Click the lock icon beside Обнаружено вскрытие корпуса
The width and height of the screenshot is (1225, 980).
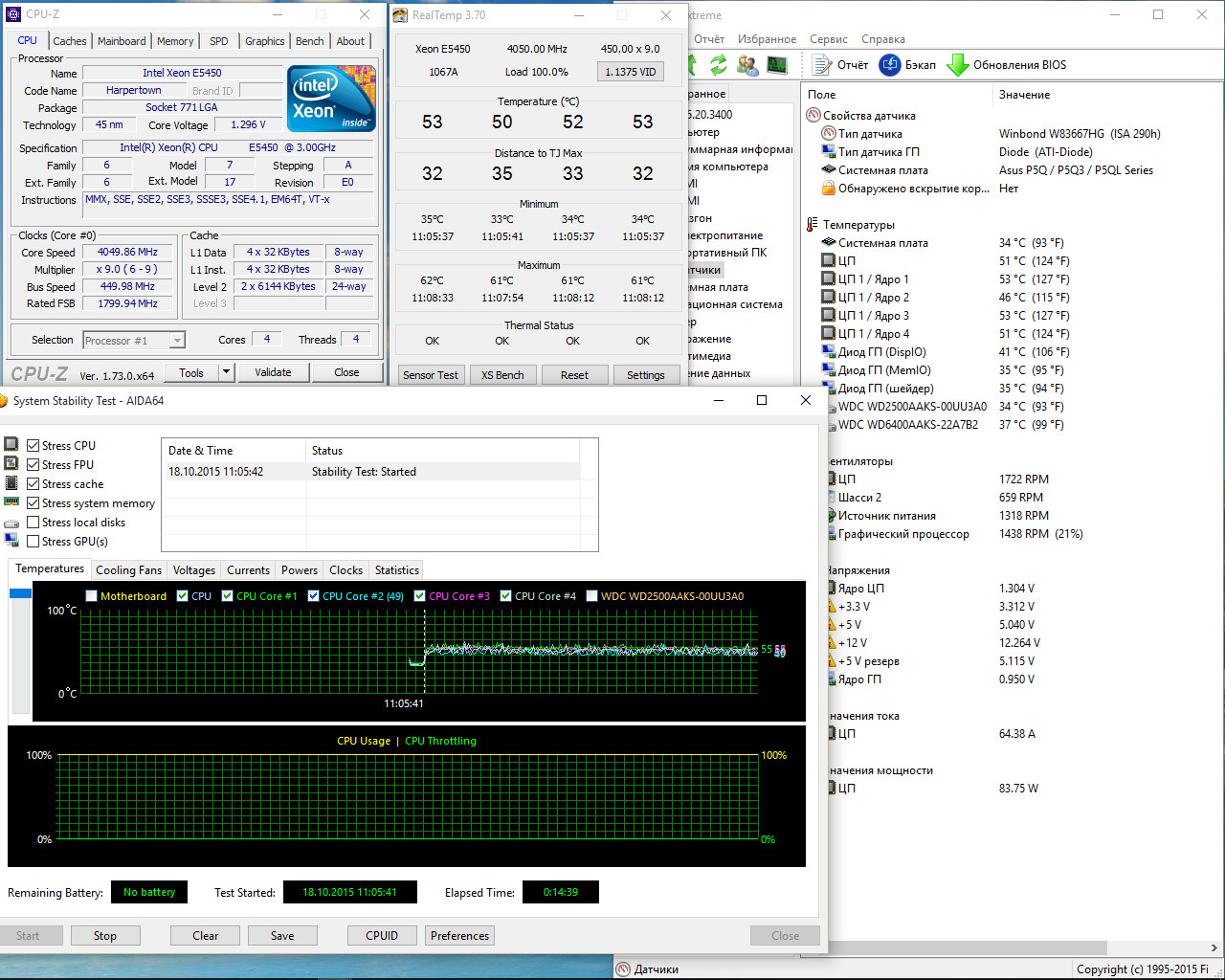(829, 189)
